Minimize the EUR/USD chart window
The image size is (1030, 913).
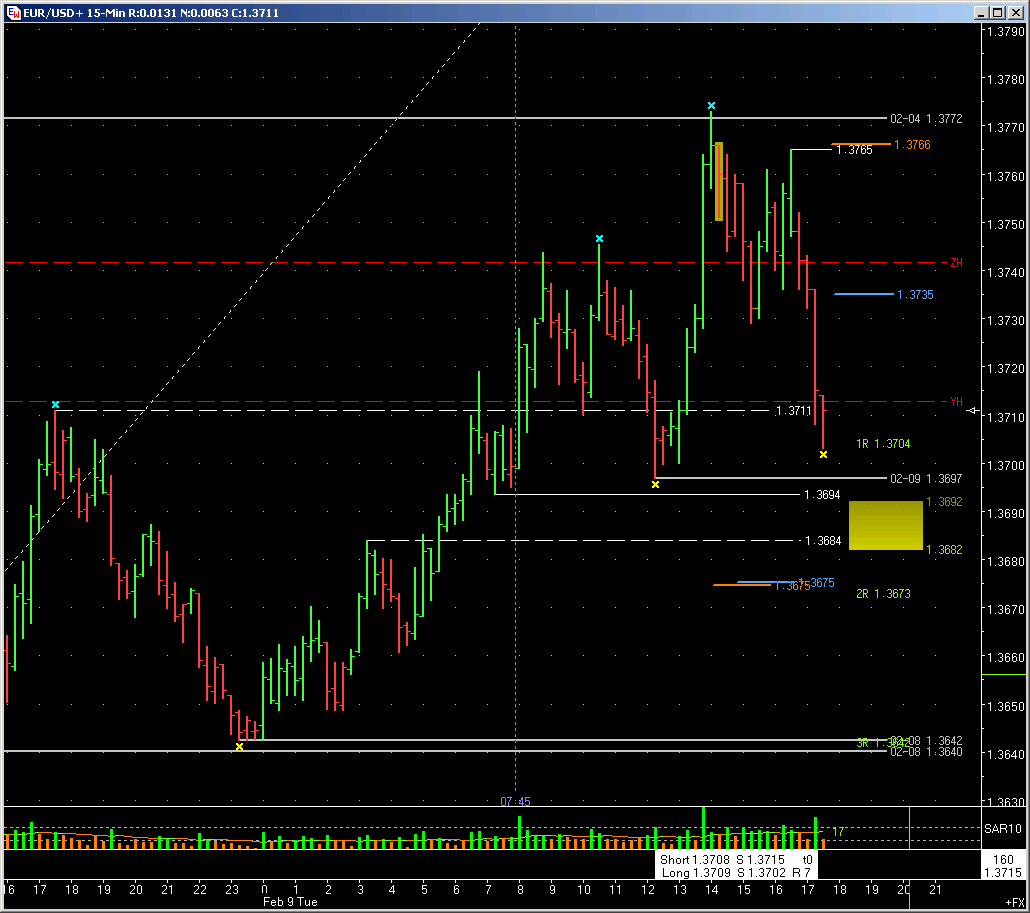[981, 12]
